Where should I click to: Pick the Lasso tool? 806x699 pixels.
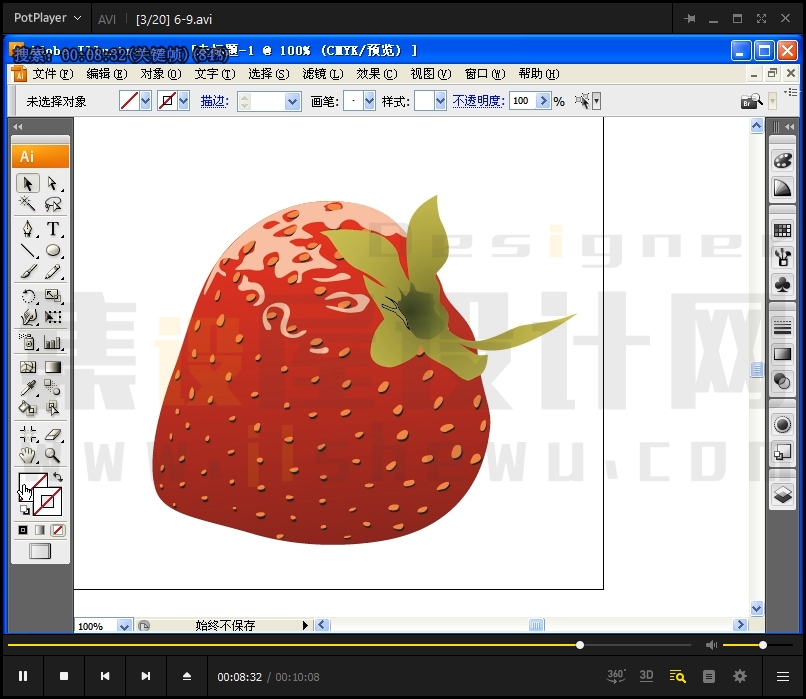(52, 204)
